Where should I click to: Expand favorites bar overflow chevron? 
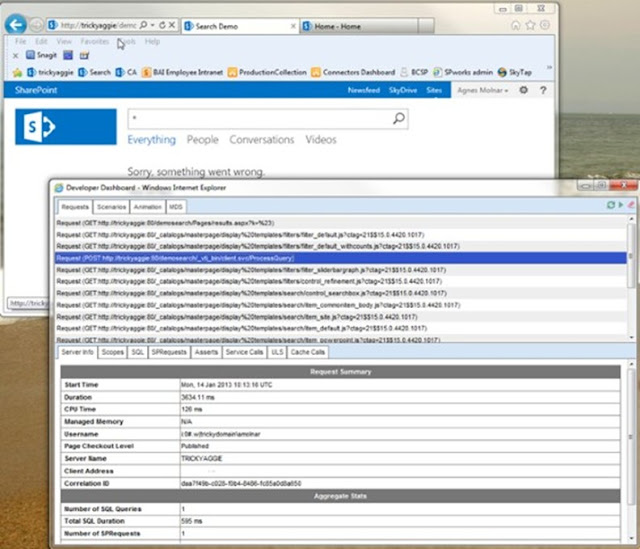coord(549,67)
